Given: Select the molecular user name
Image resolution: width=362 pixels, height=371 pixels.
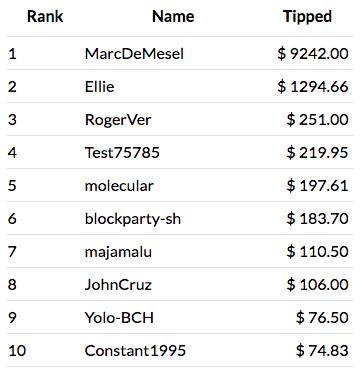Looking at the screenshot, I should (119, 185).
